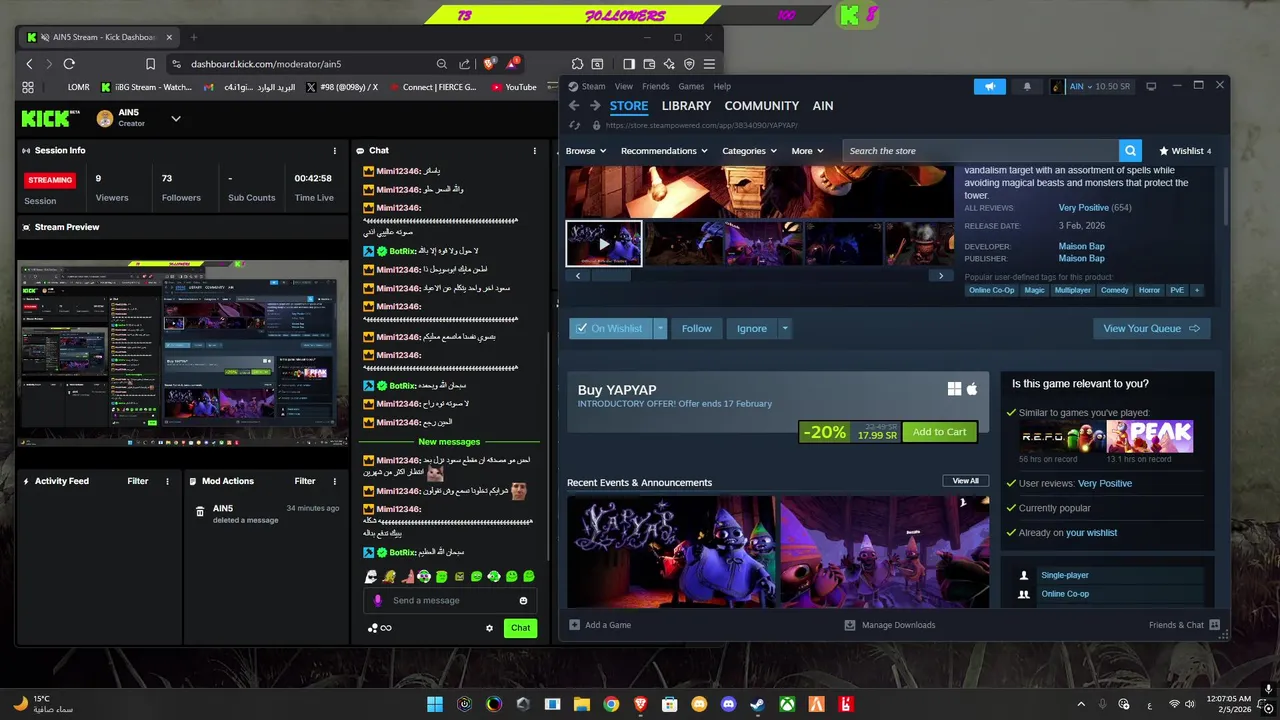Switch Steam to Big Picture mode icon

tap(1151, 87)
